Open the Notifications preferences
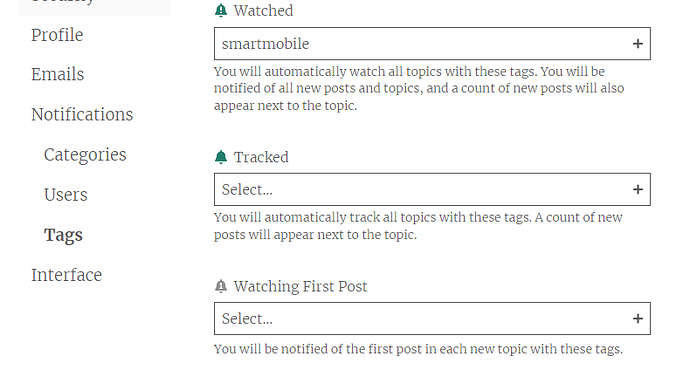The width and height of the screenshot is (690, 370). (82, 114)
